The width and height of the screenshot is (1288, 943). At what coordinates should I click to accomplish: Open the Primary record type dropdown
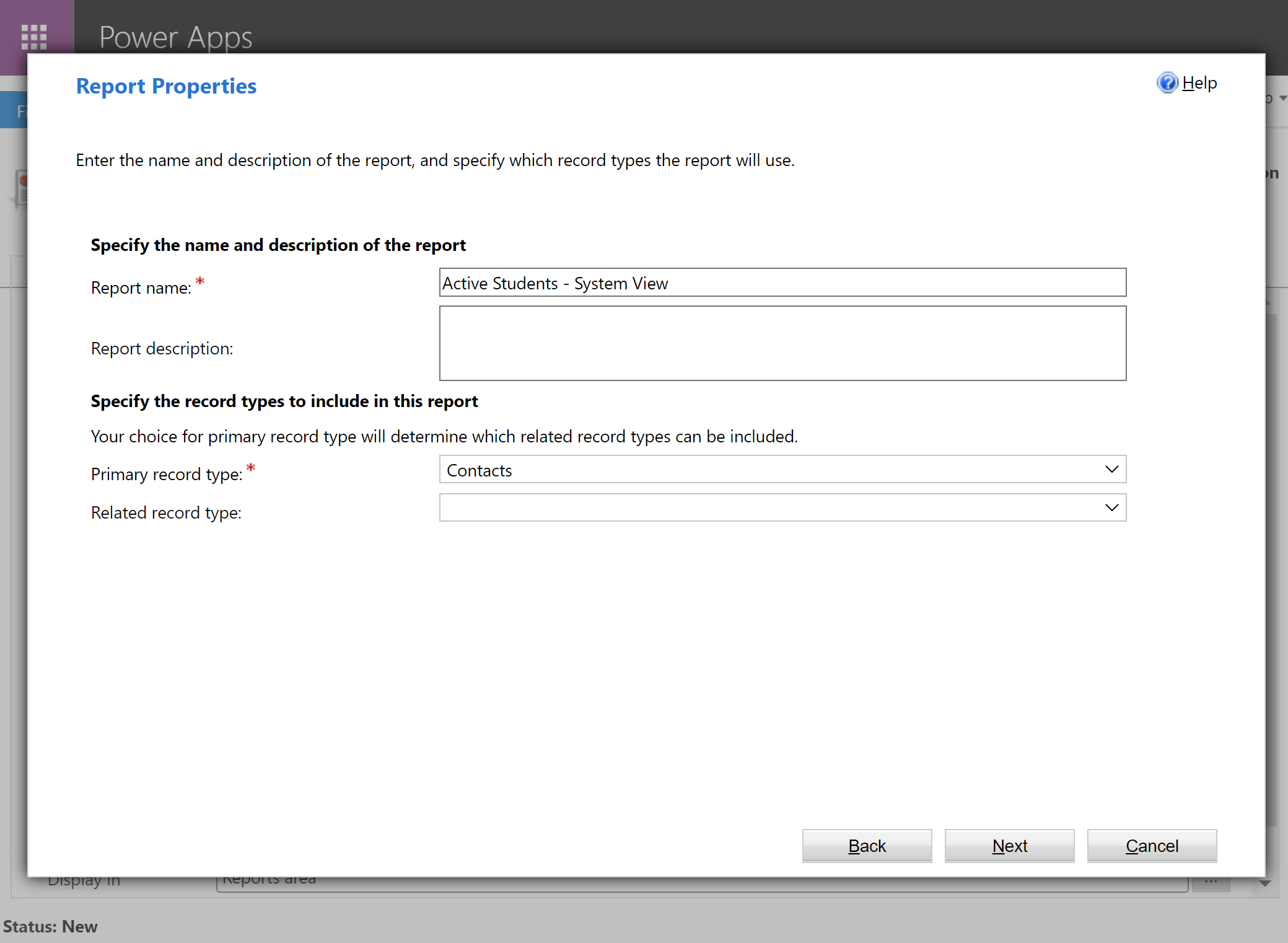click(782, 470)
